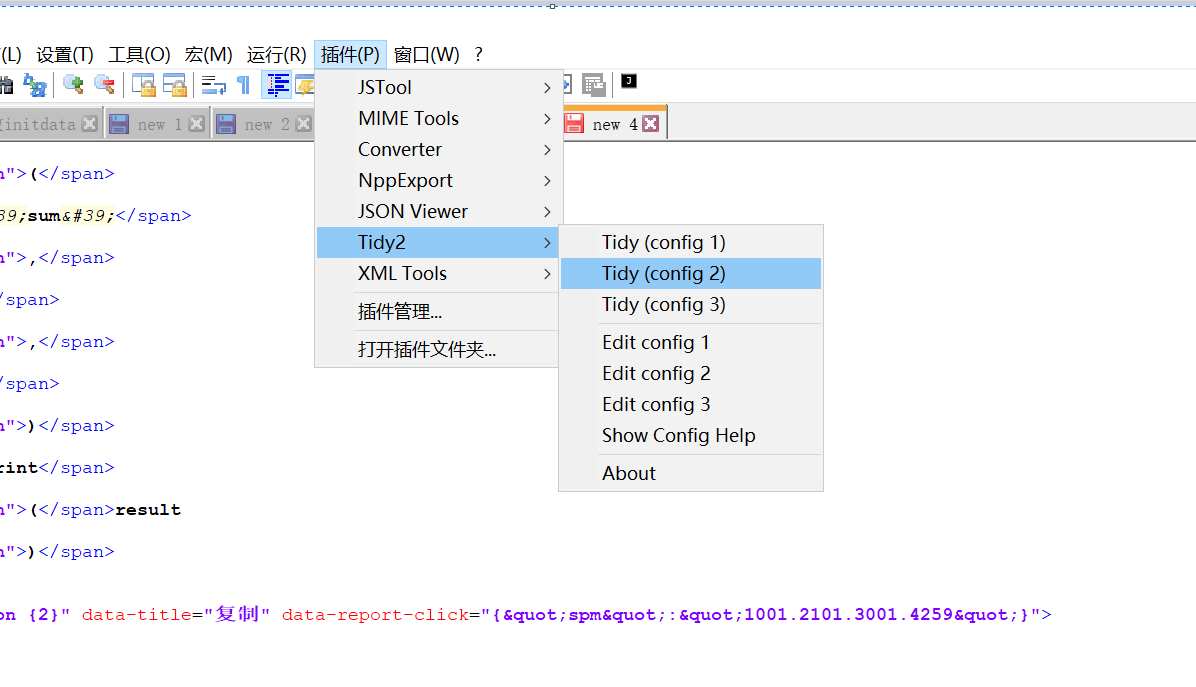This screenshot has width=1196, height=687.
Task: Toggle the show indent guide icon
Action: 277,85
